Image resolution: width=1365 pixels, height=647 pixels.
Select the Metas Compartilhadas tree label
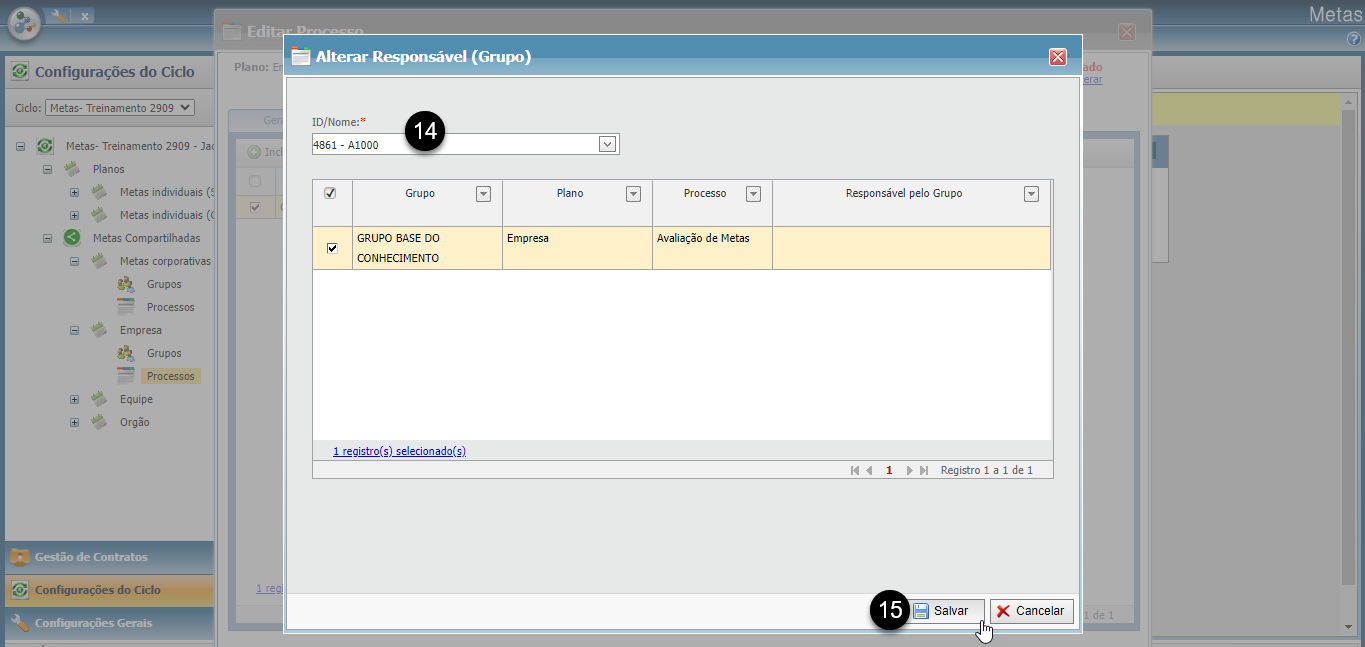point(146,238)
